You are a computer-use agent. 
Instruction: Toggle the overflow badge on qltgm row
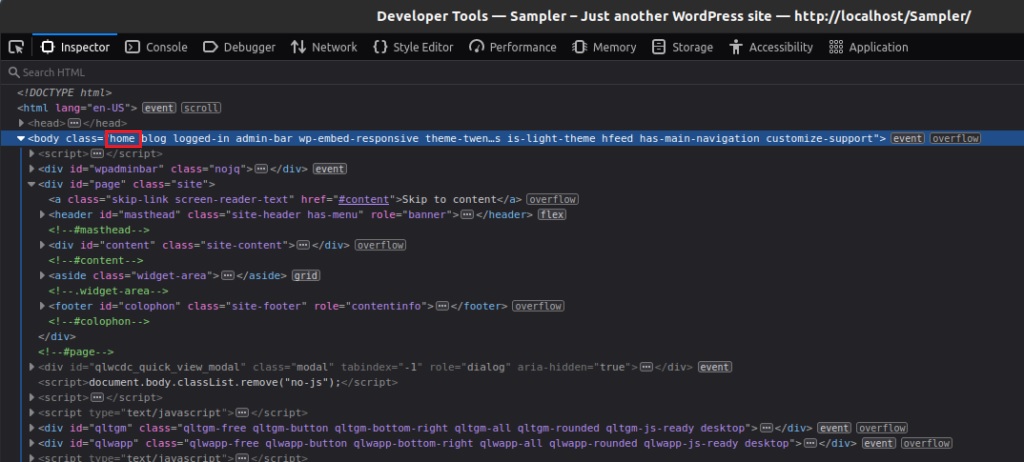[x=882, y=428]
